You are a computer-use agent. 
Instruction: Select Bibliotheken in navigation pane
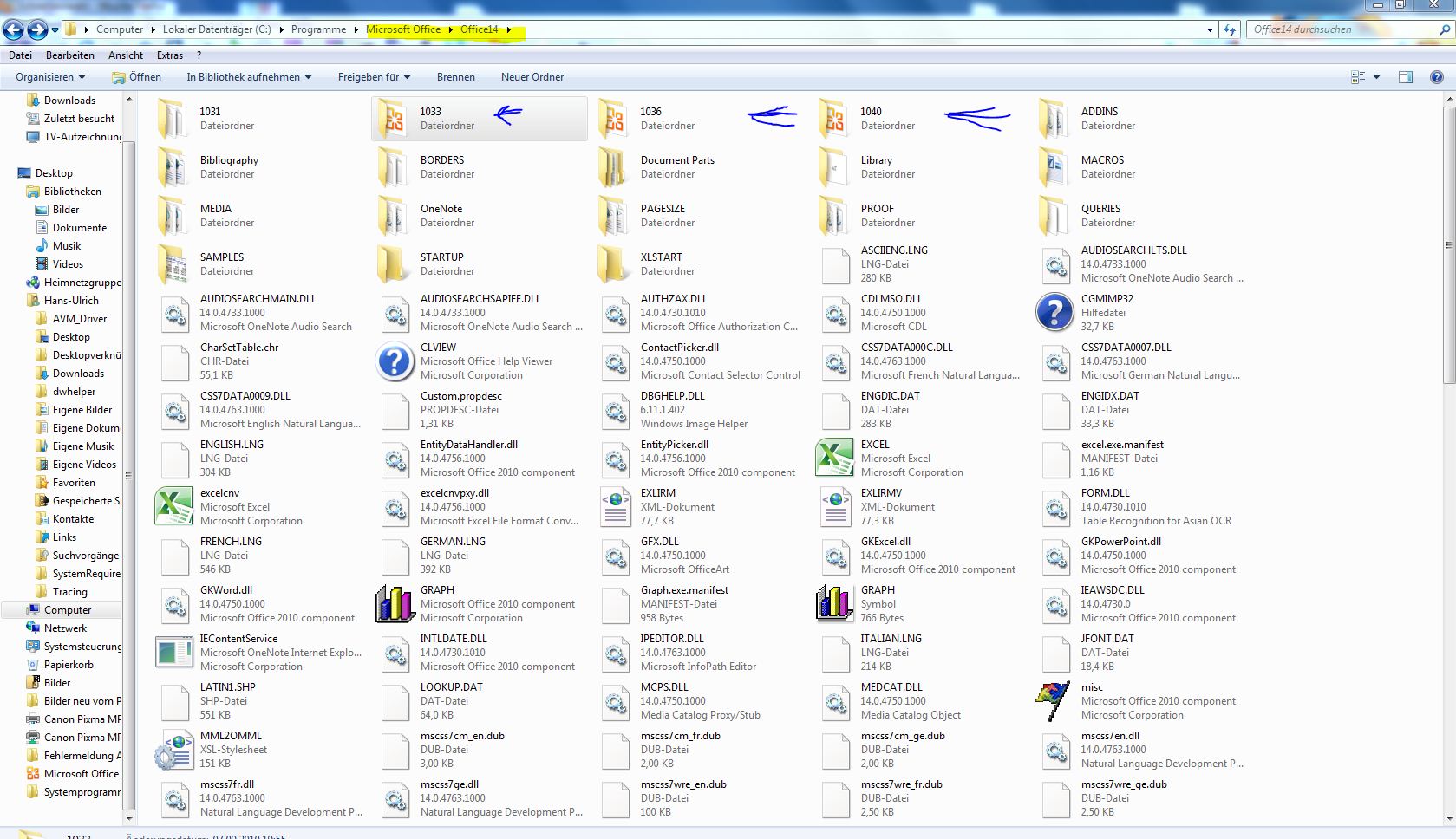click(73, 192)
